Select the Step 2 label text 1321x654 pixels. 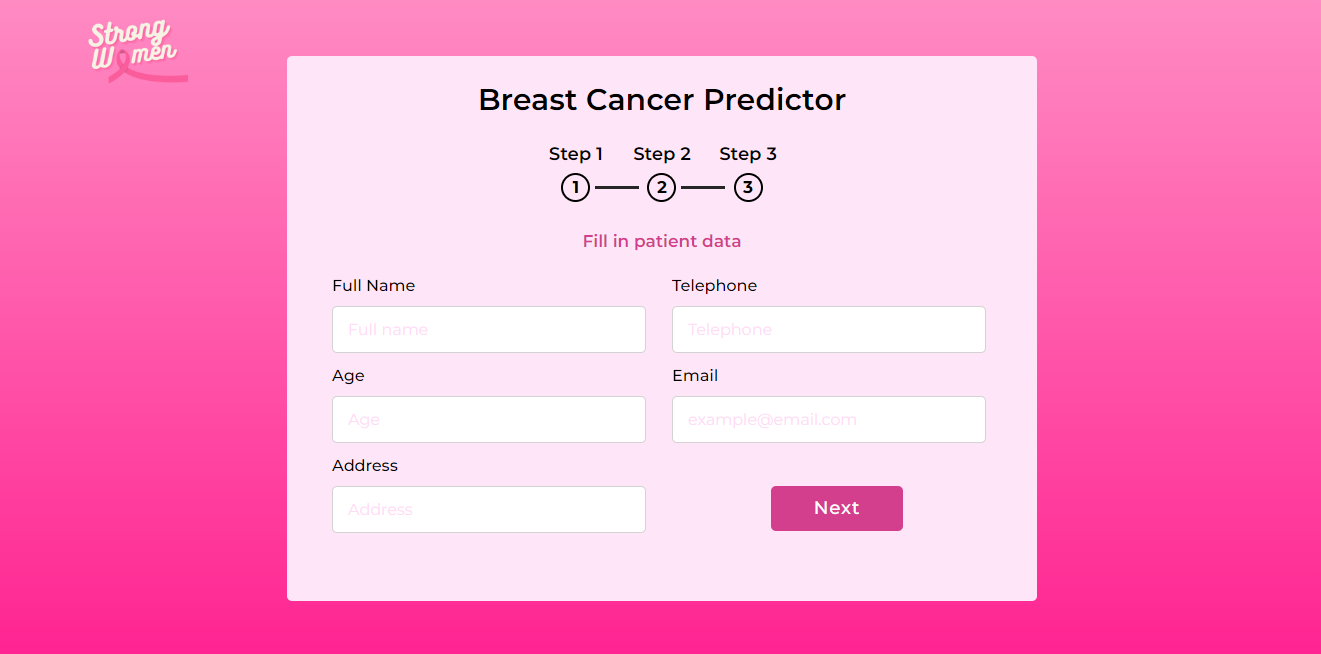point(661,154)
